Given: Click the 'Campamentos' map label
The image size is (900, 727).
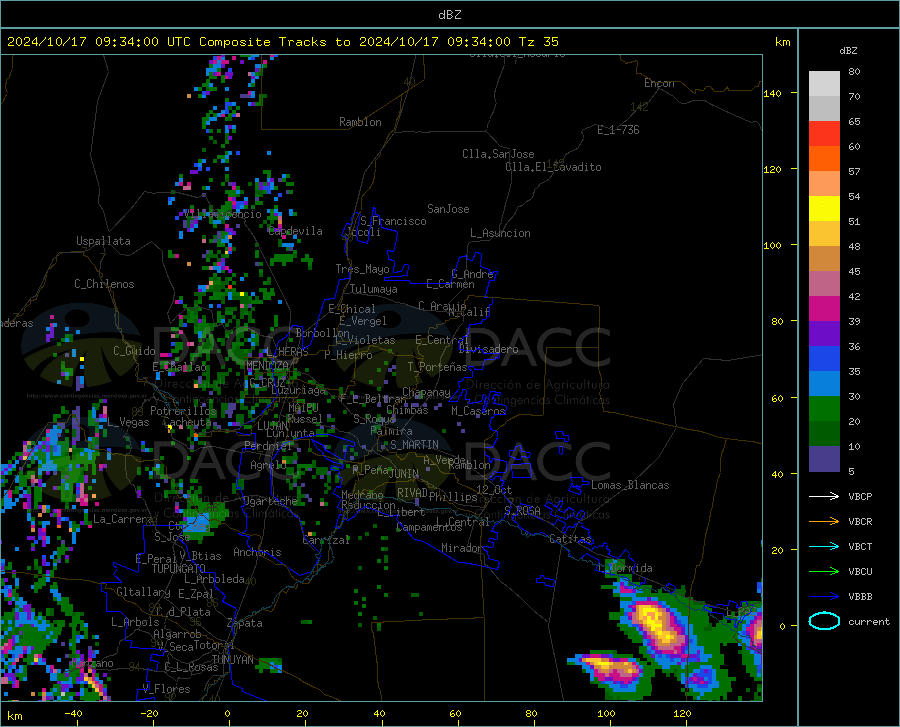Looking at the screenshot, I should click(x=429, y=527).
